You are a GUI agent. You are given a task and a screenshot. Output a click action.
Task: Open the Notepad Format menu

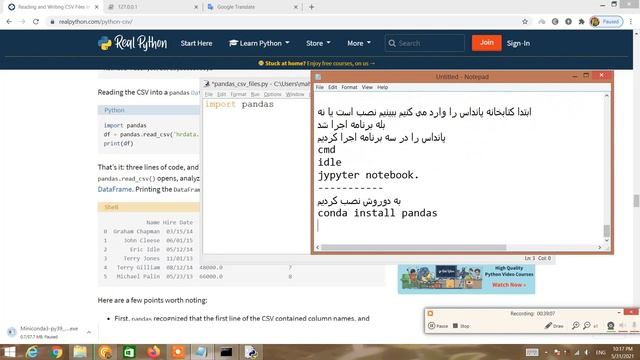[x=349, y=87]
